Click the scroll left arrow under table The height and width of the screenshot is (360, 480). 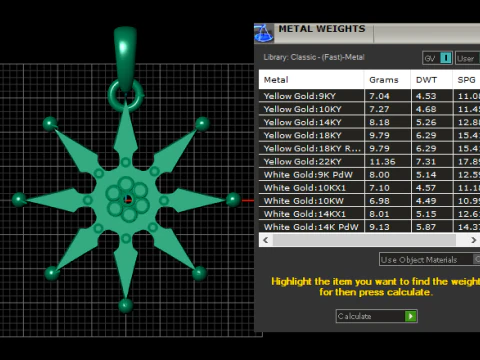tap(266, 240)
